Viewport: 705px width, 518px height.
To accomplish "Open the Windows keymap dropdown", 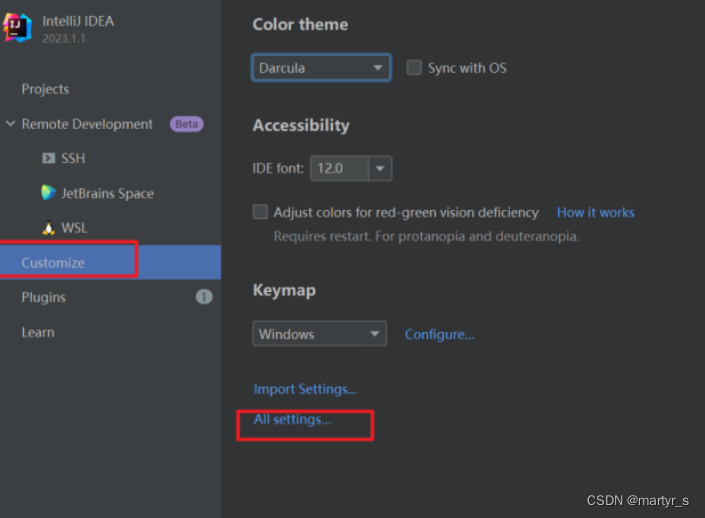I will [319, 334].
